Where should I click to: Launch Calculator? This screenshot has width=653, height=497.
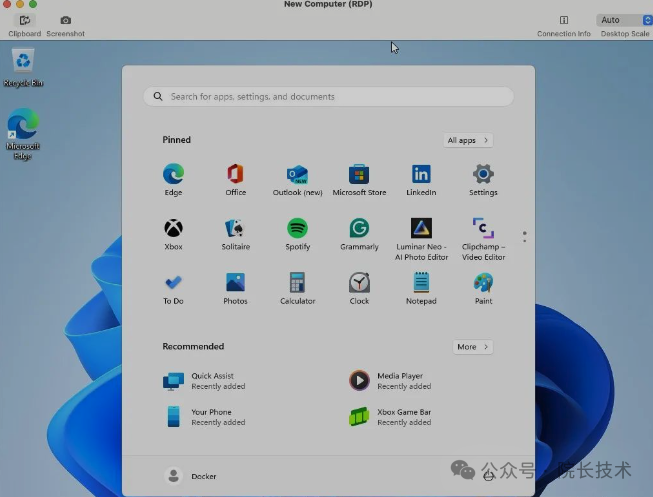pyautogui.click(x=297, y=288)
